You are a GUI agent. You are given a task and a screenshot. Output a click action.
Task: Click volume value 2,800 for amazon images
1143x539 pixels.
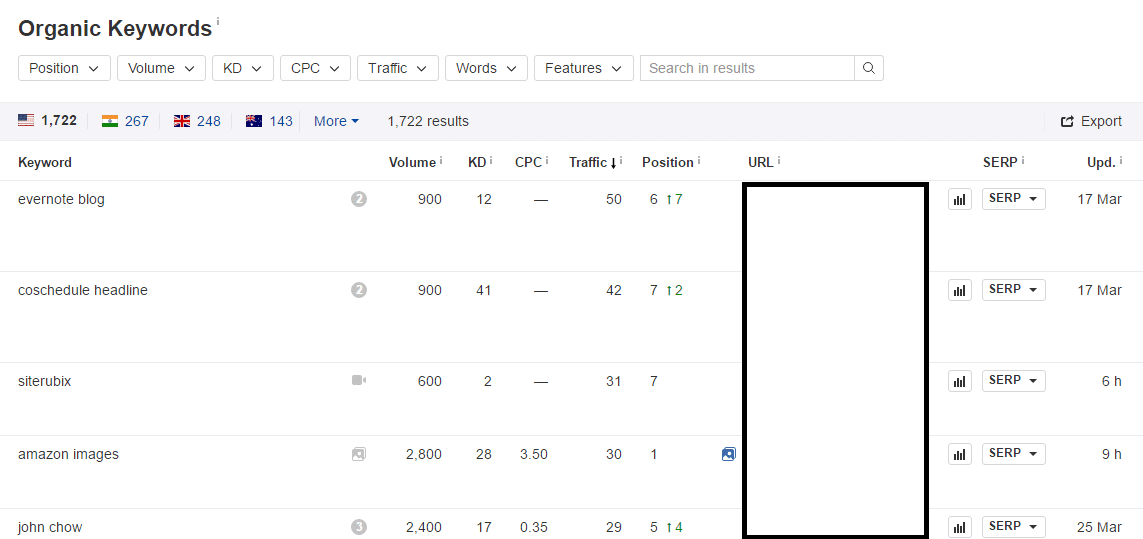pos(424,454)
